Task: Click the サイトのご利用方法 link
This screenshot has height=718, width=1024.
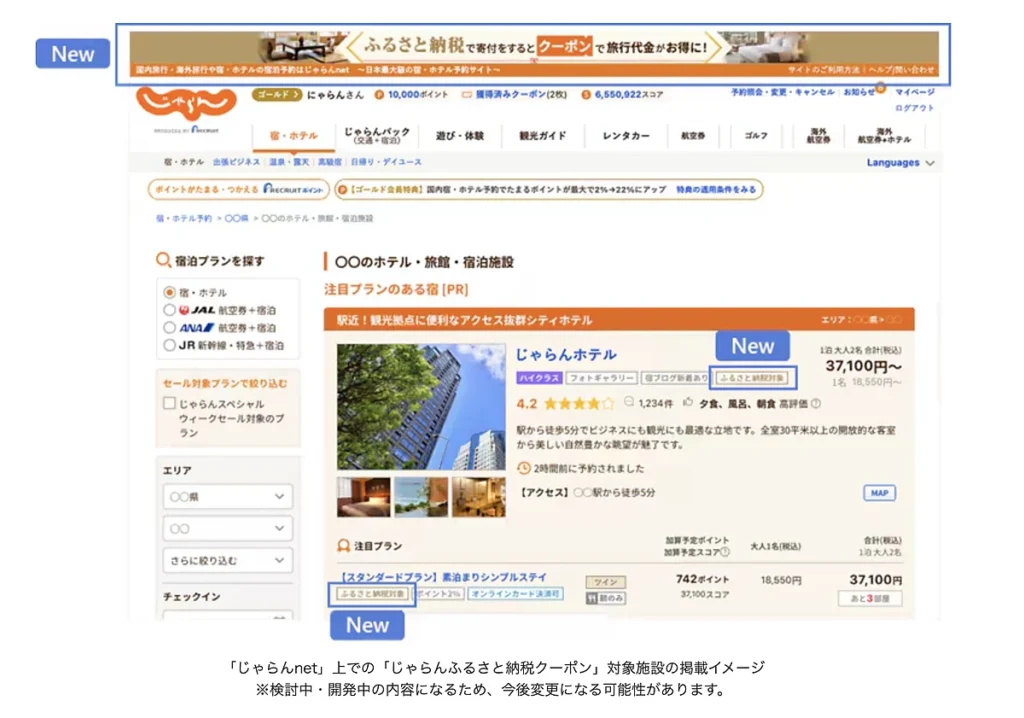Action: pyautogui.click(x=824, y=70)
